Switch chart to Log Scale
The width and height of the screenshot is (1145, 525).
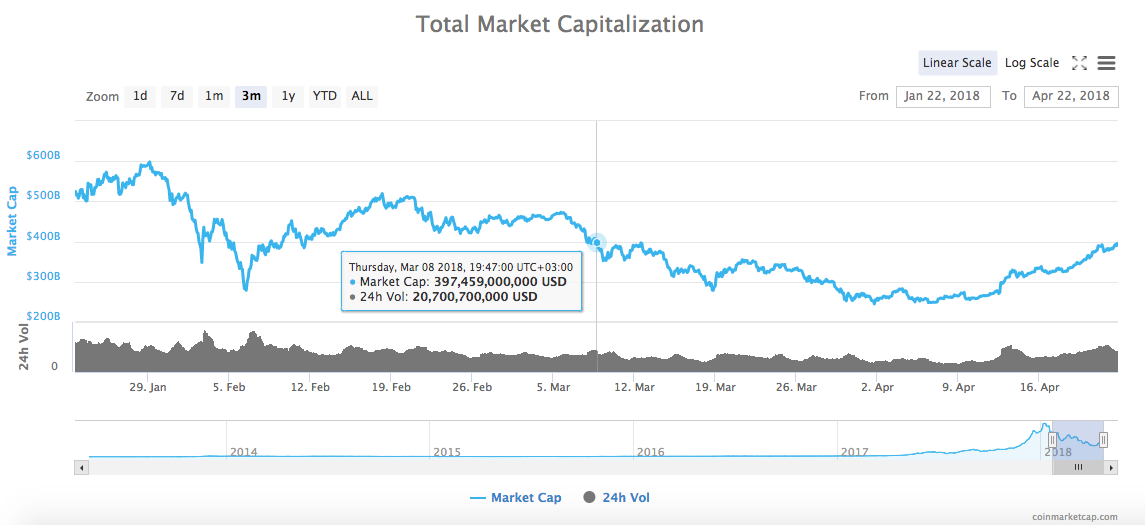(1031, 63)
